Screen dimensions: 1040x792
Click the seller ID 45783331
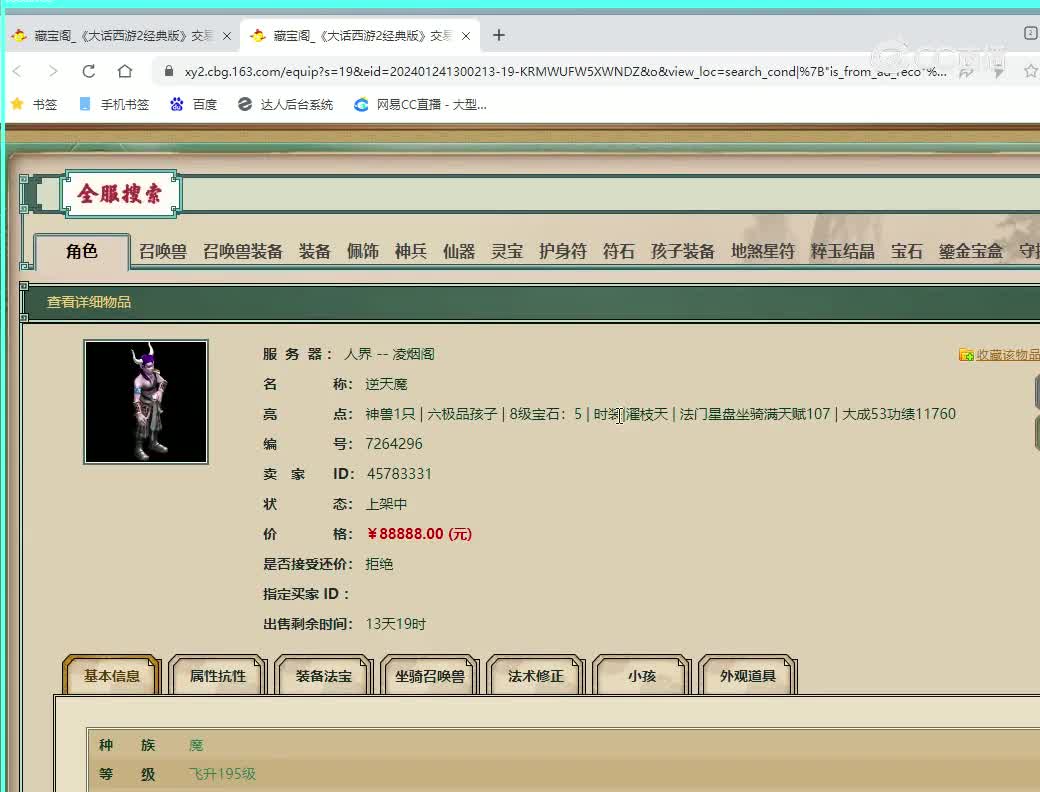[399, 474]
